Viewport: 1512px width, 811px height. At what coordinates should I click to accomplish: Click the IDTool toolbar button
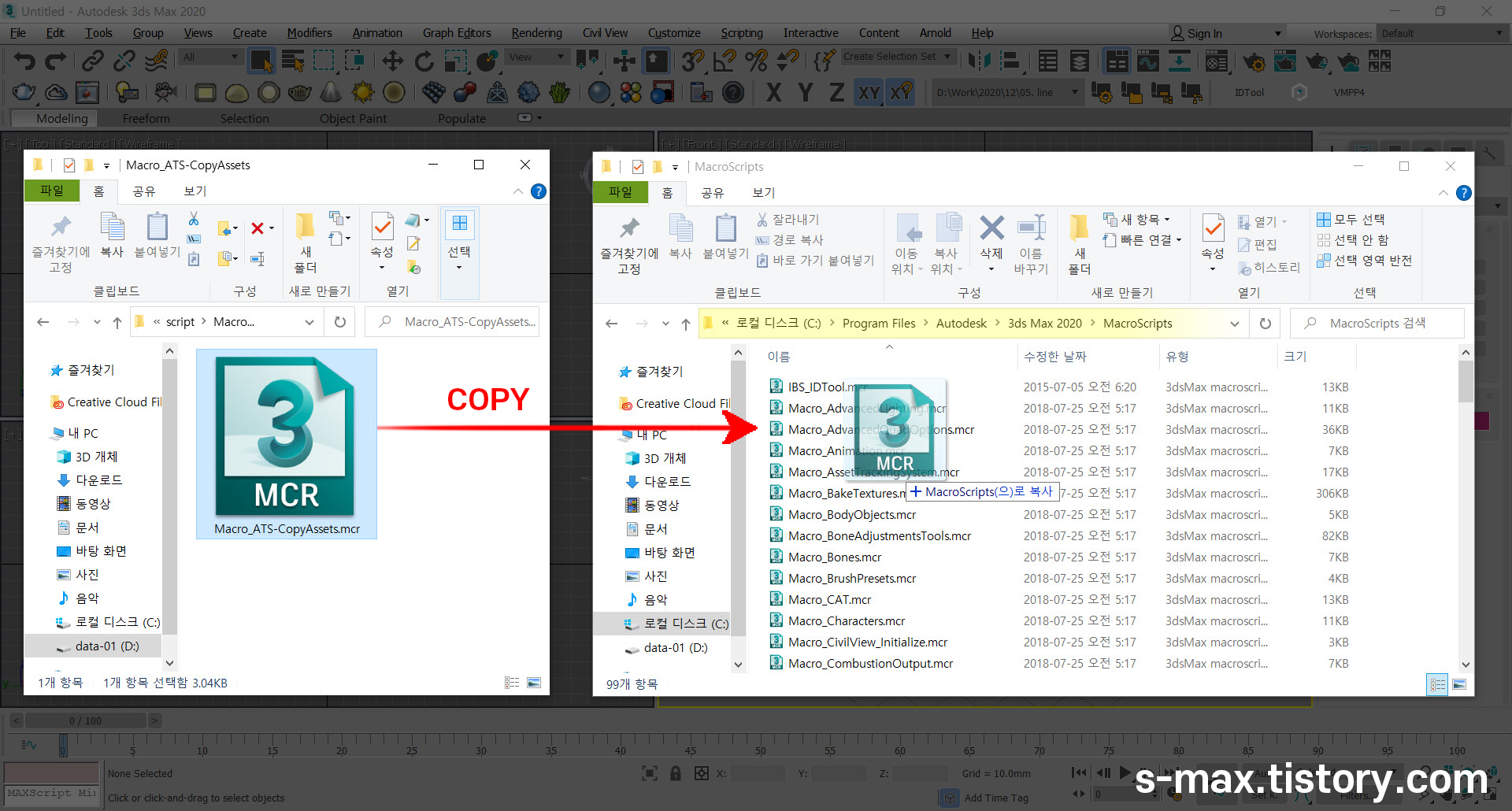coord(1249,92)
